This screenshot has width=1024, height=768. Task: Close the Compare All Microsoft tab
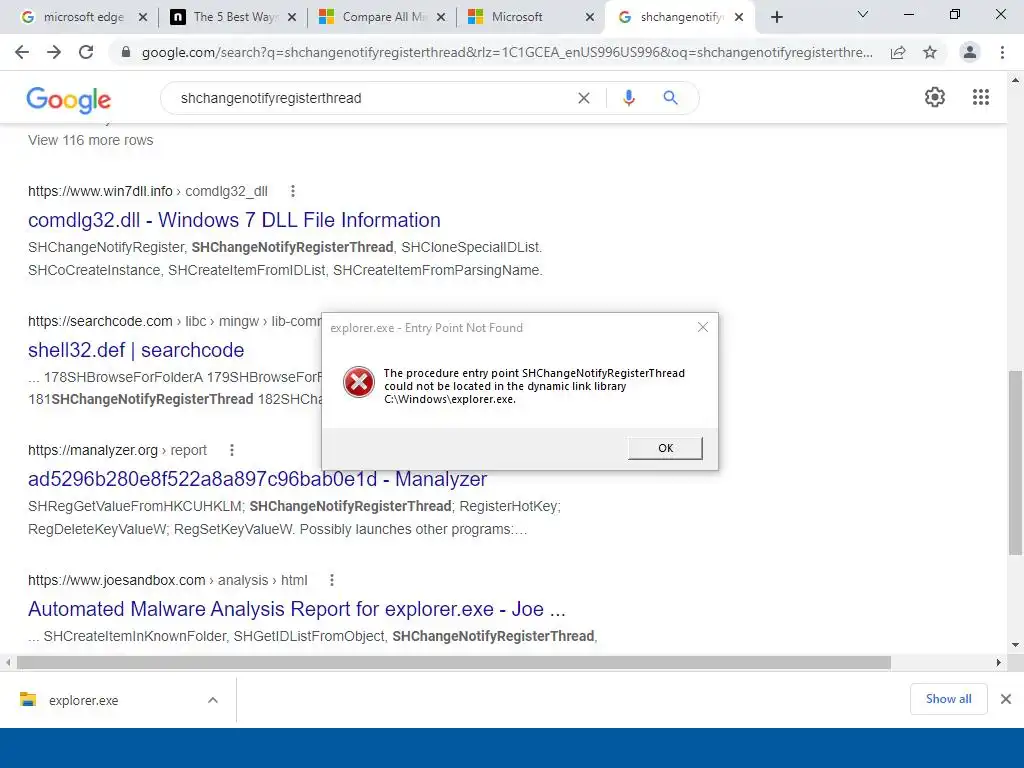(441, 18)
